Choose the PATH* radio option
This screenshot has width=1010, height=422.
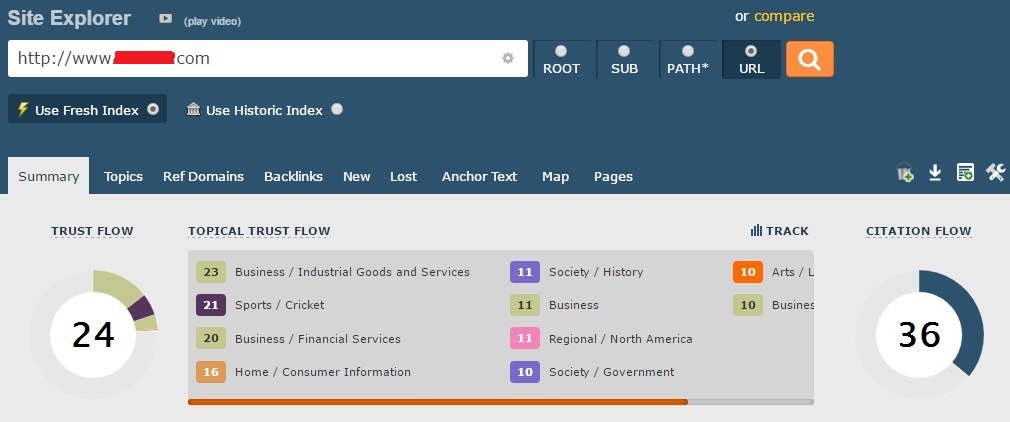click(x=687, y=51)
